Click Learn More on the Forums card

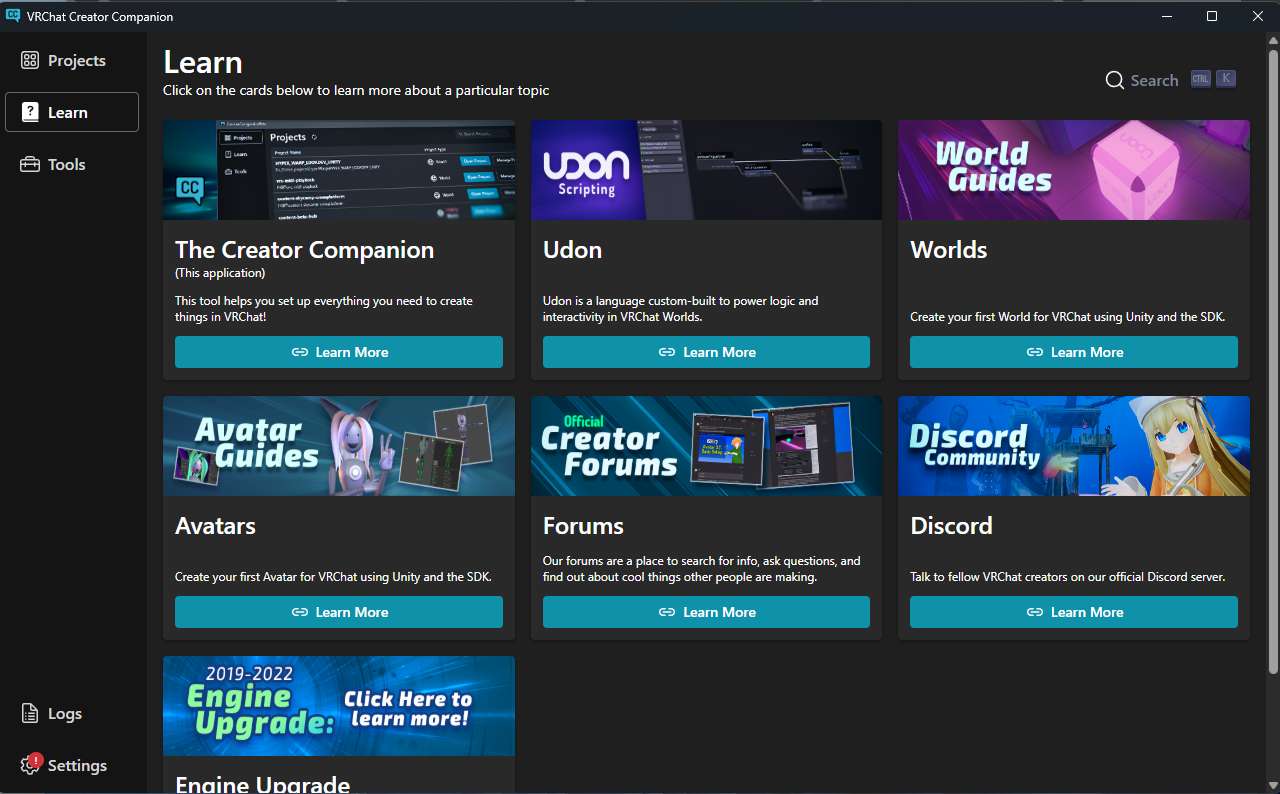pos(706,612)
